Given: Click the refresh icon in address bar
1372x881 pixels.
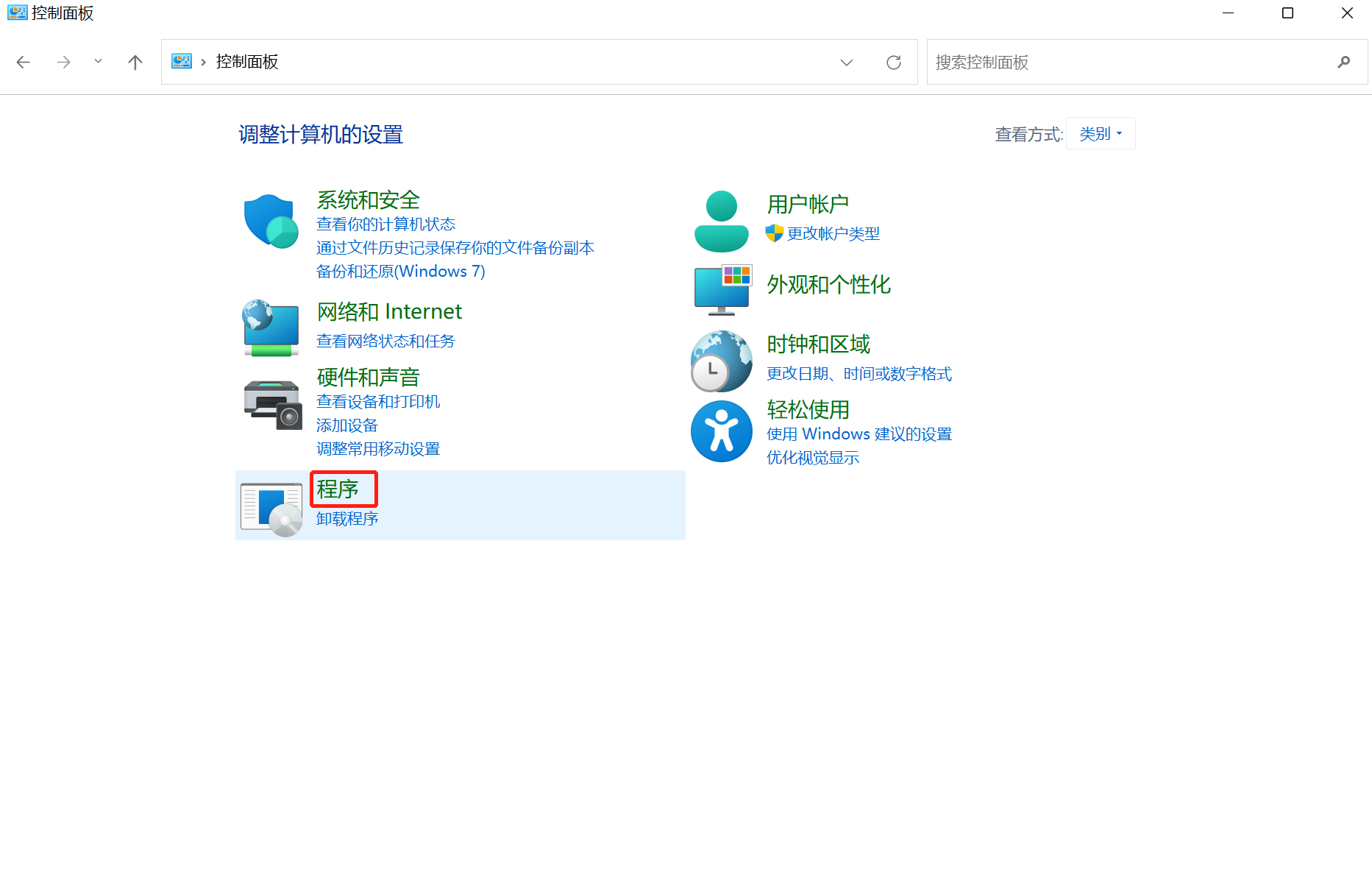Looking at the screenshot, I should tap(894, 62).
